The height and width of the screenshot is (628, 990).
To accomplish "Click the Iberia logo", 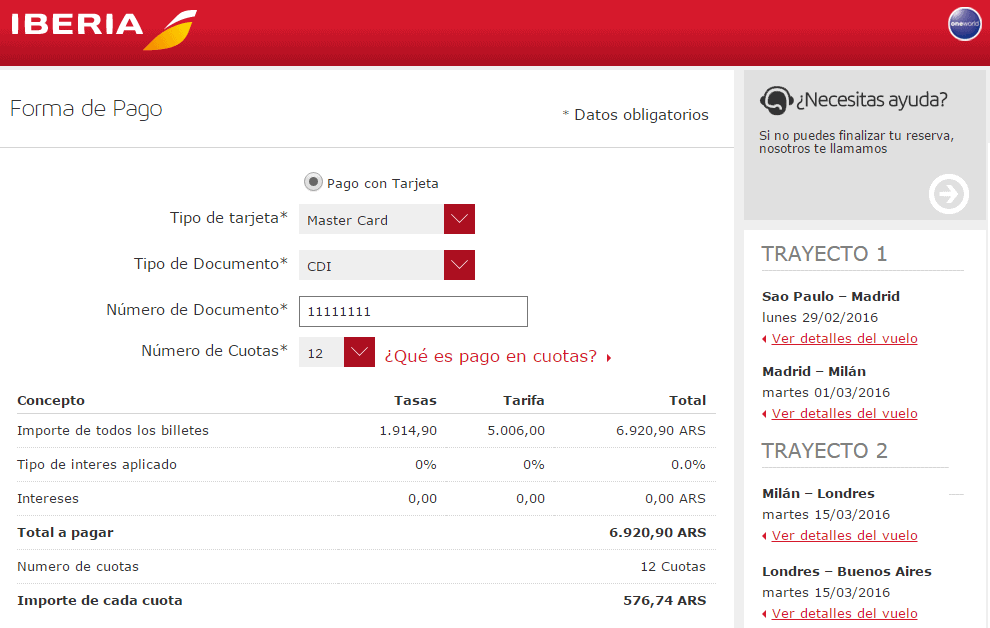I will (x=104, y=30).
